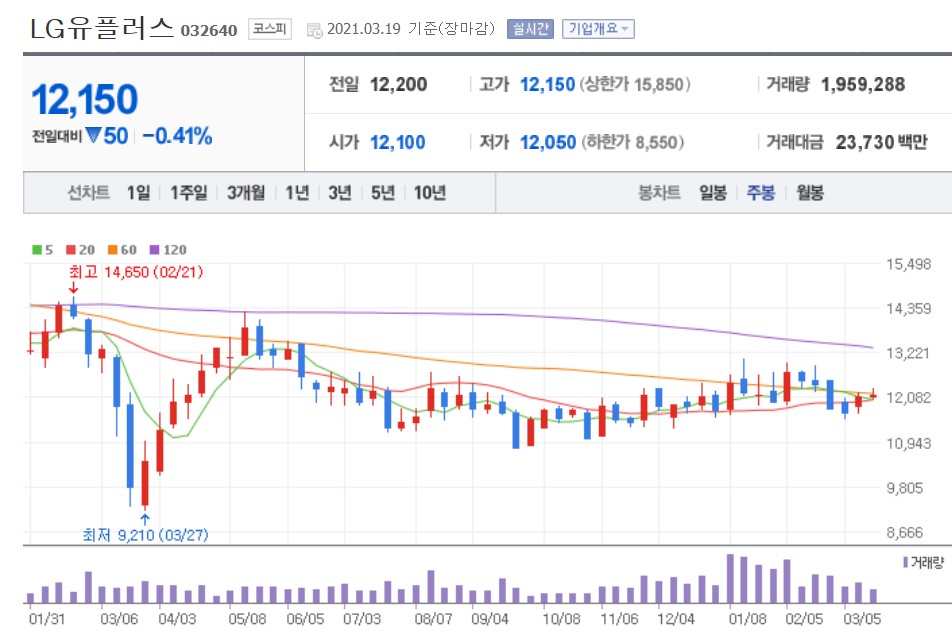
Task: Click the 06/05 date axis label
Action: pyautogui.click(x=305, y=619)
